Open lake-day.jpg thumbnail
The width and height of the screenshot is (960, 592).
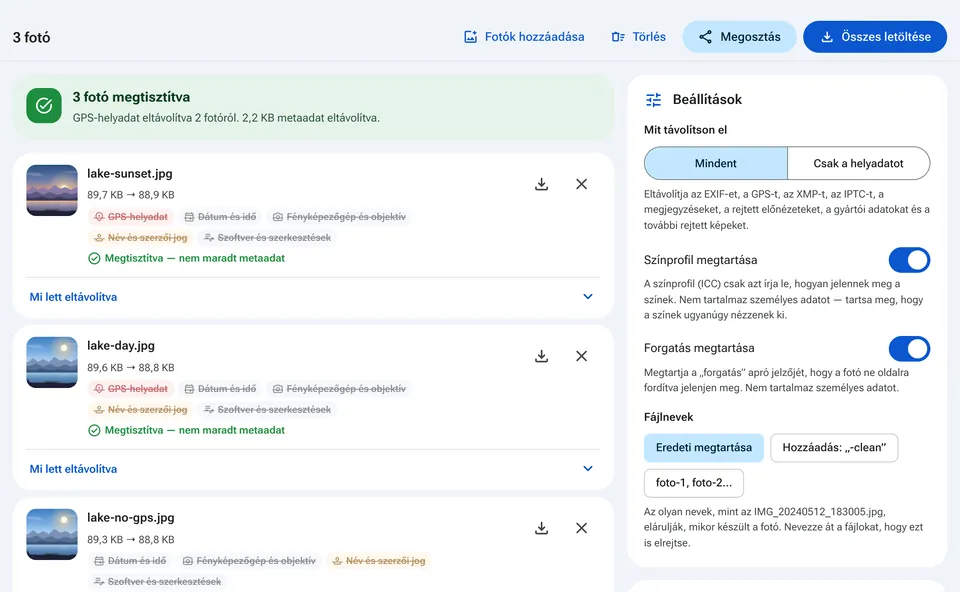coord(52,362)
